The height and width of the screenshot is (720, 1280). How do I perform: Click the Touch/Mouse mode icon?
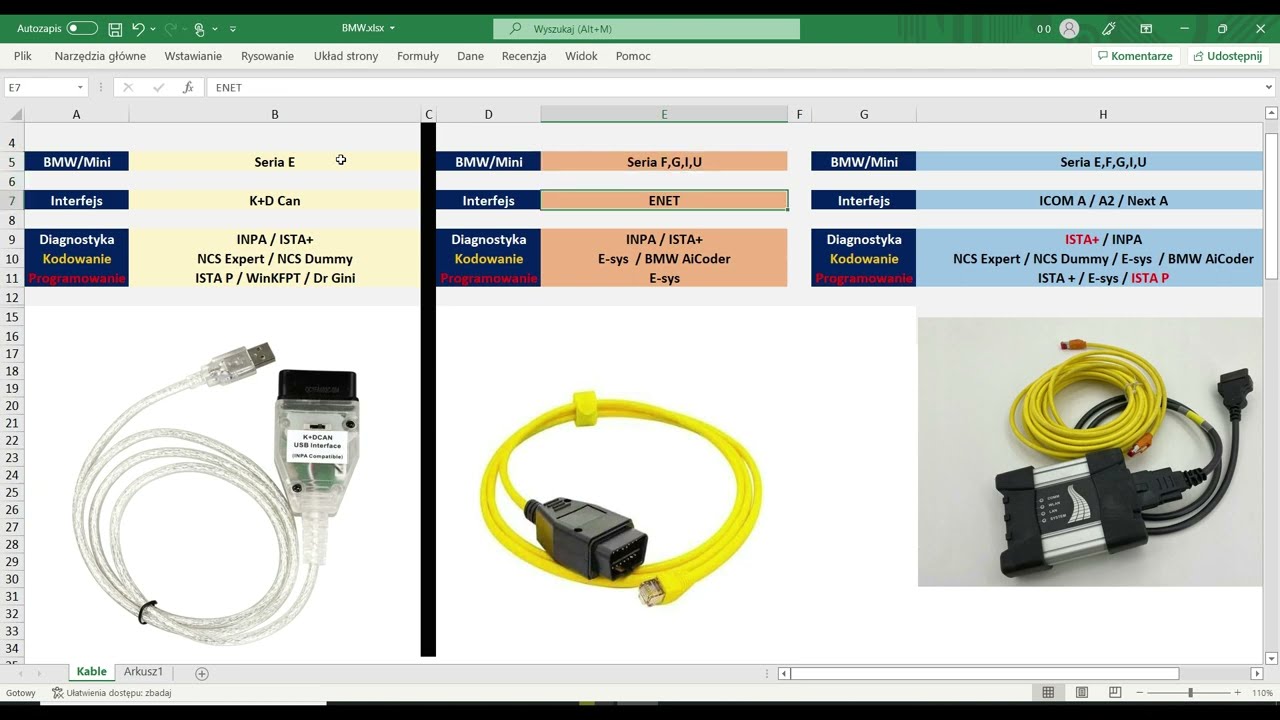[x=200, y=29]
